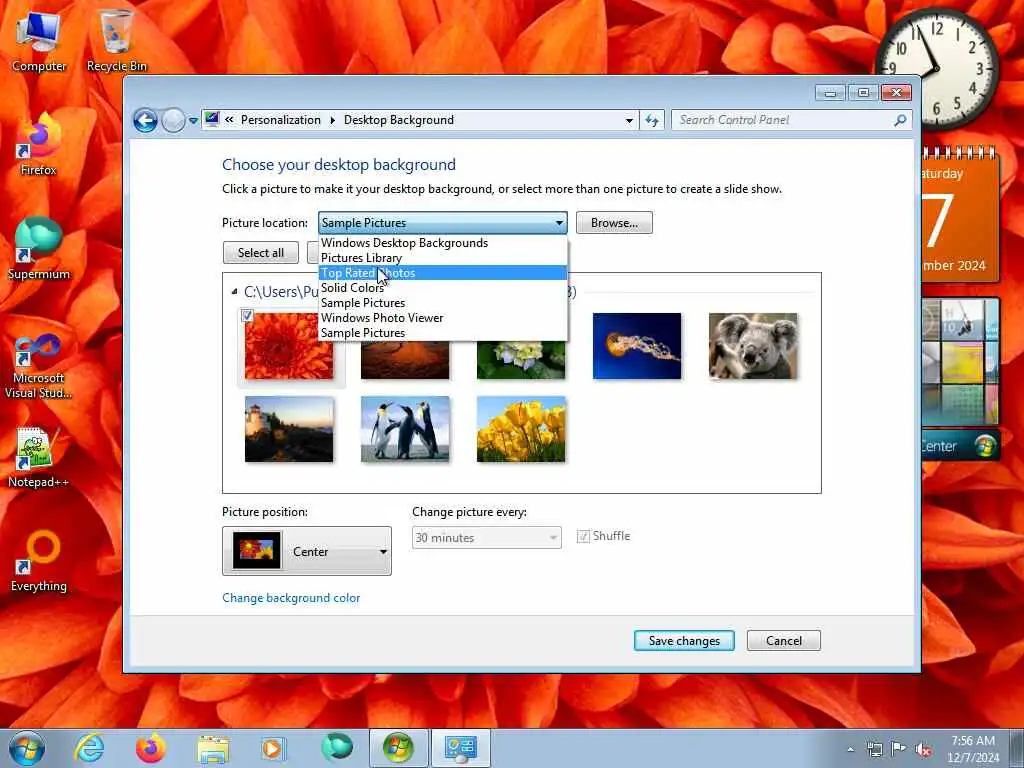The width and height of the screenshot is (1024, 768).
Task: Select the penguins picture thumbnail
Action: coord(405,429)
